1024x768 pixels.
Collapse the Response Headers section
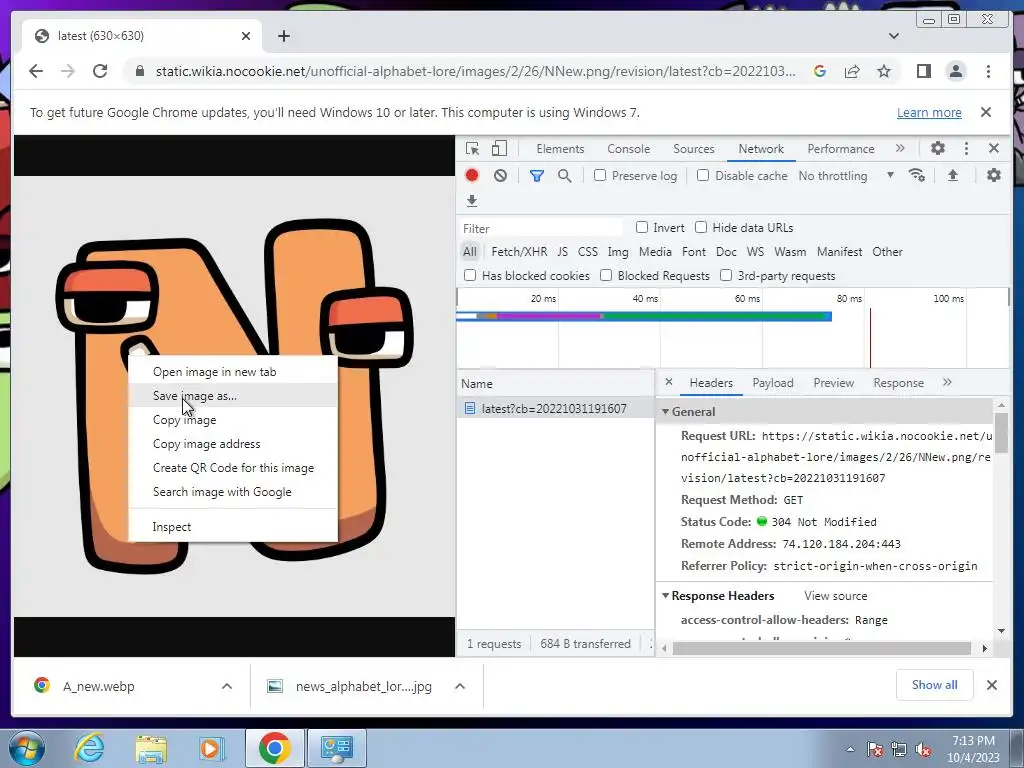pos(665,596)
